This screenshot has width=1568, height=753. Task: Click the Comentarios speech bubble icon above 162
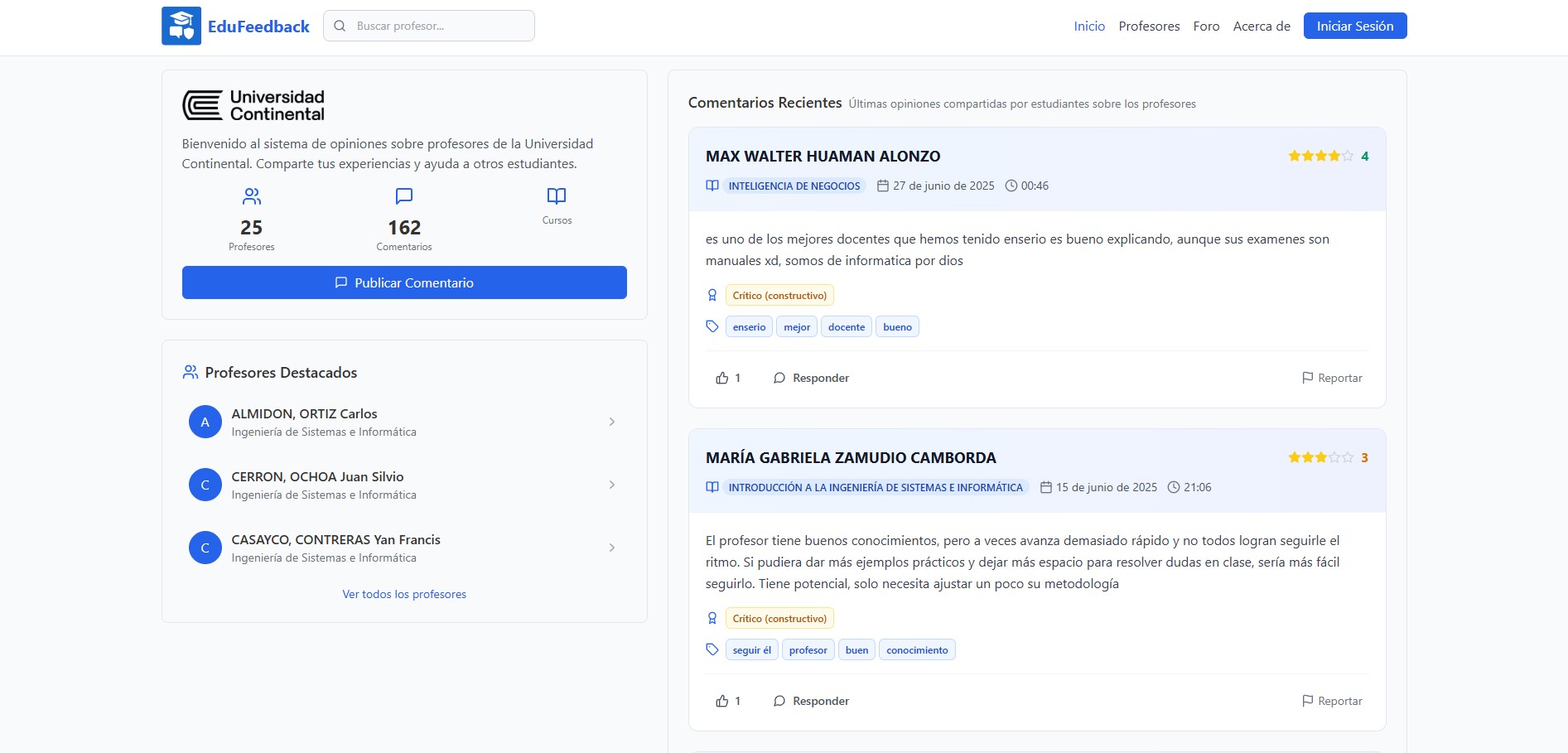click(x=404, y=196)
